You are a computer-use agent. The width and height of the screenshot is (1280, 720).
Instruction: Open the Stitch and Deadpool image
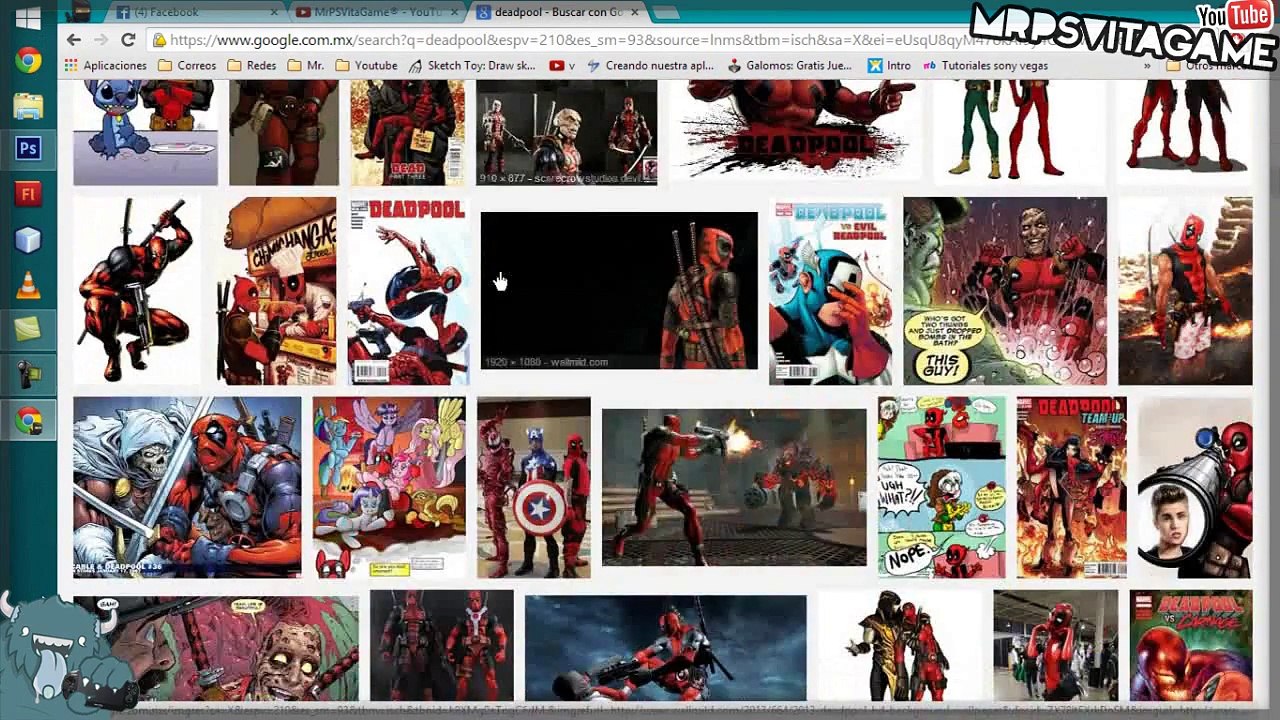point(145,133)
